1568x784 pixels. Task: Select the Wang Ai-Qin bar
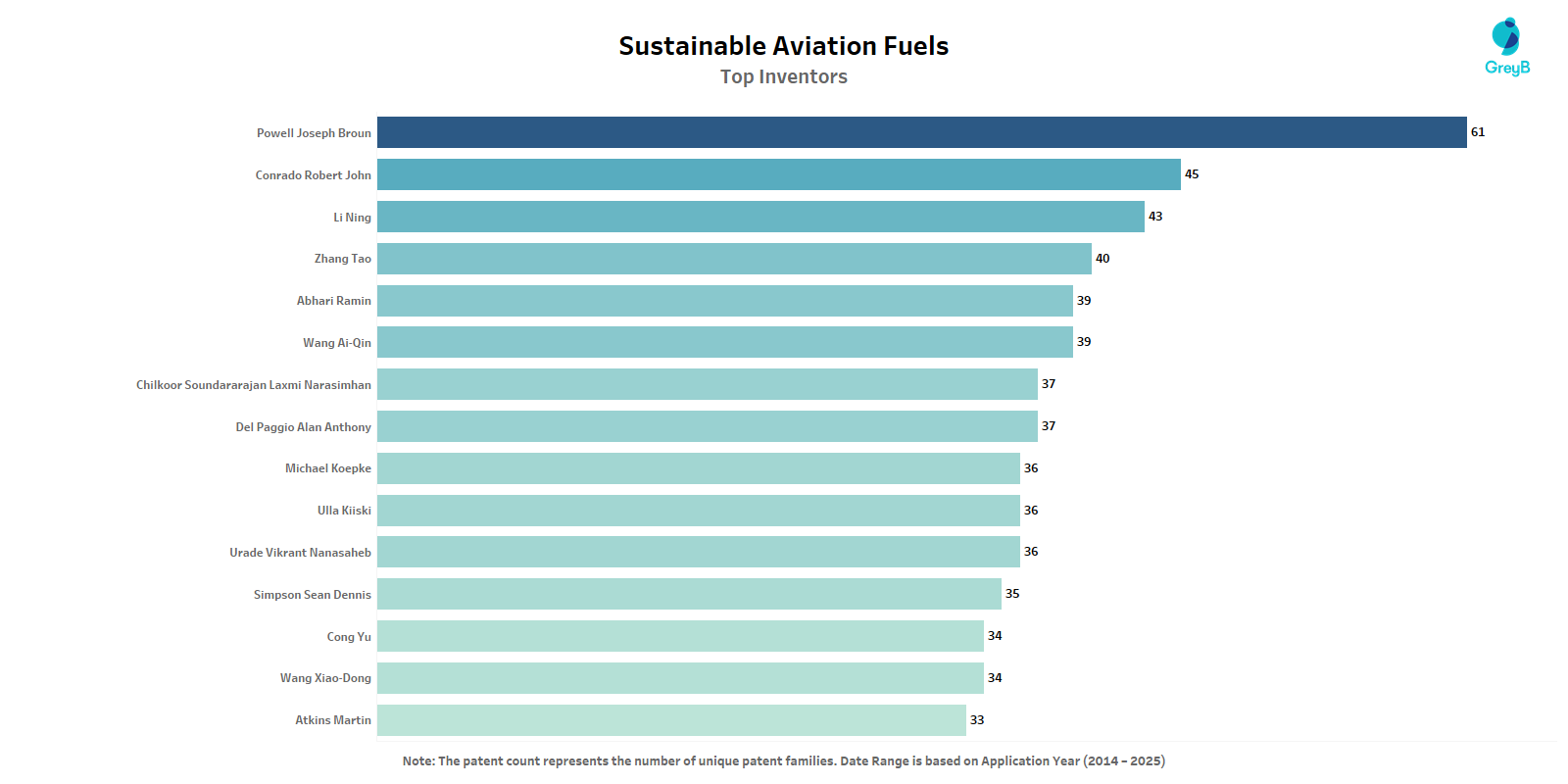pyautogui.click(x=724, y=342)
